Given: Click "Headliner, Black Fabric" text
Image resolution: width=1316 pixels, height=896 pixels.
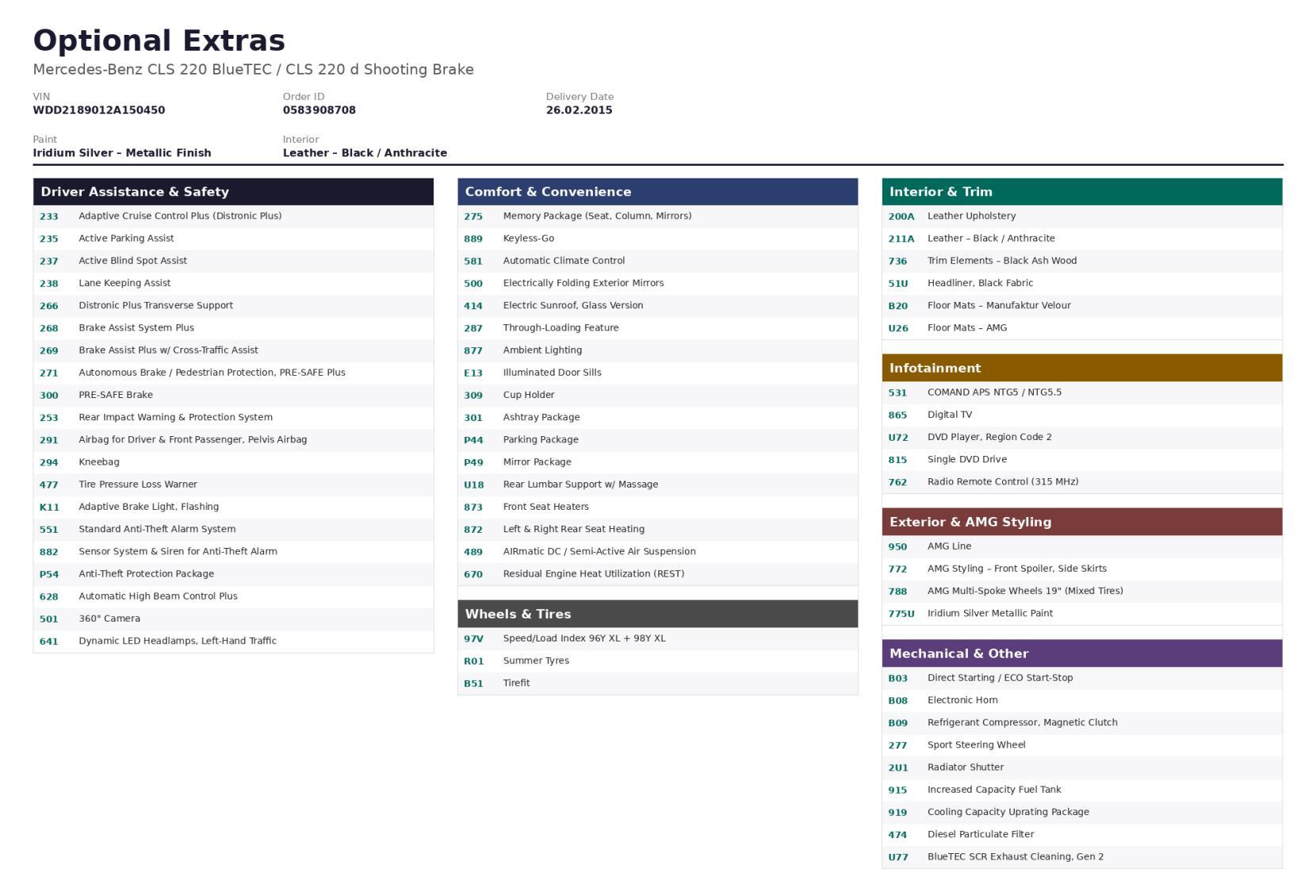Looking at the screenshot, I should coord(980,283).
